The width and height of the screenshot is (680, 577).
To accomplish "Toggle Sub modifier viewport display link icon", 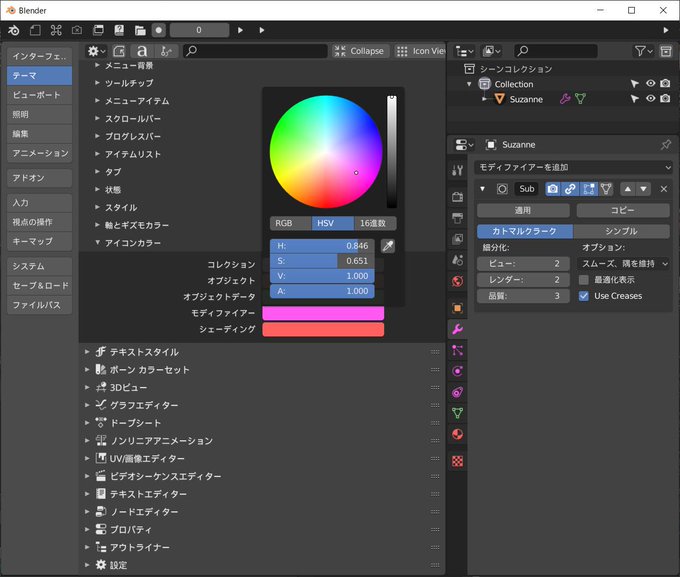I will pos(570,189).
